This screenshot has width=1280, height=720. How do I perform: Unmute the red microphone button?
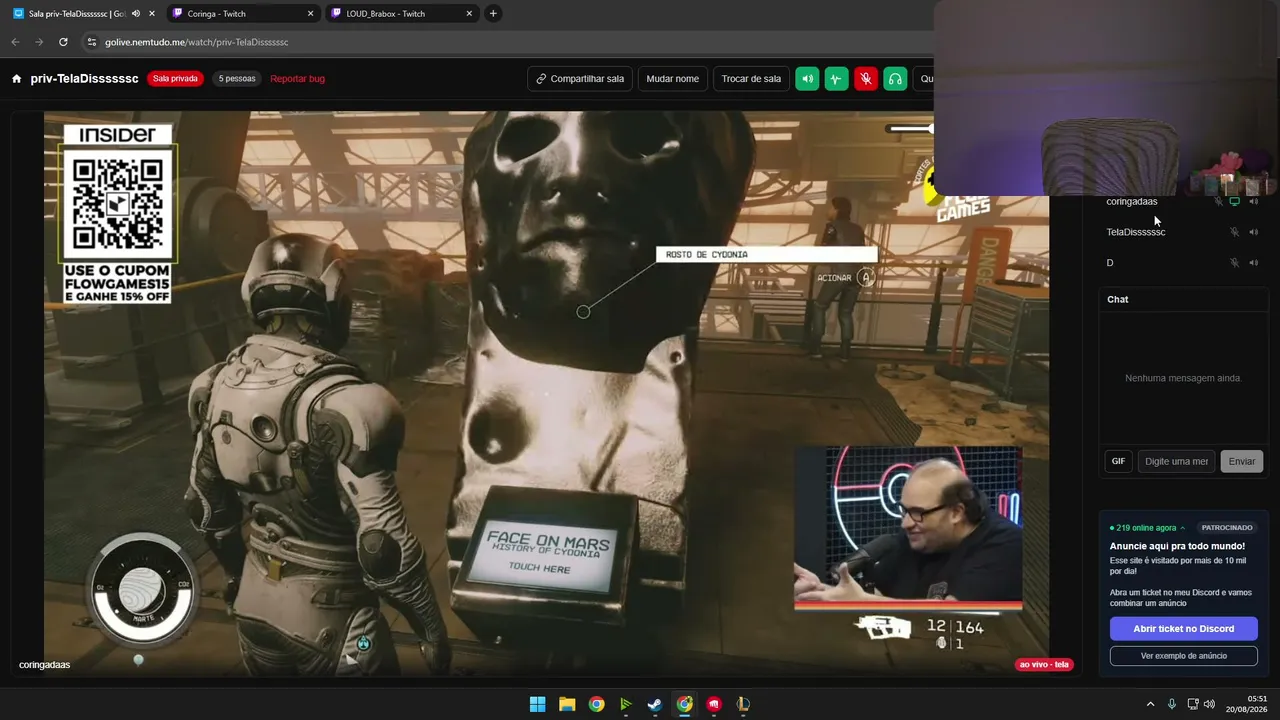(x=866, y=79)
